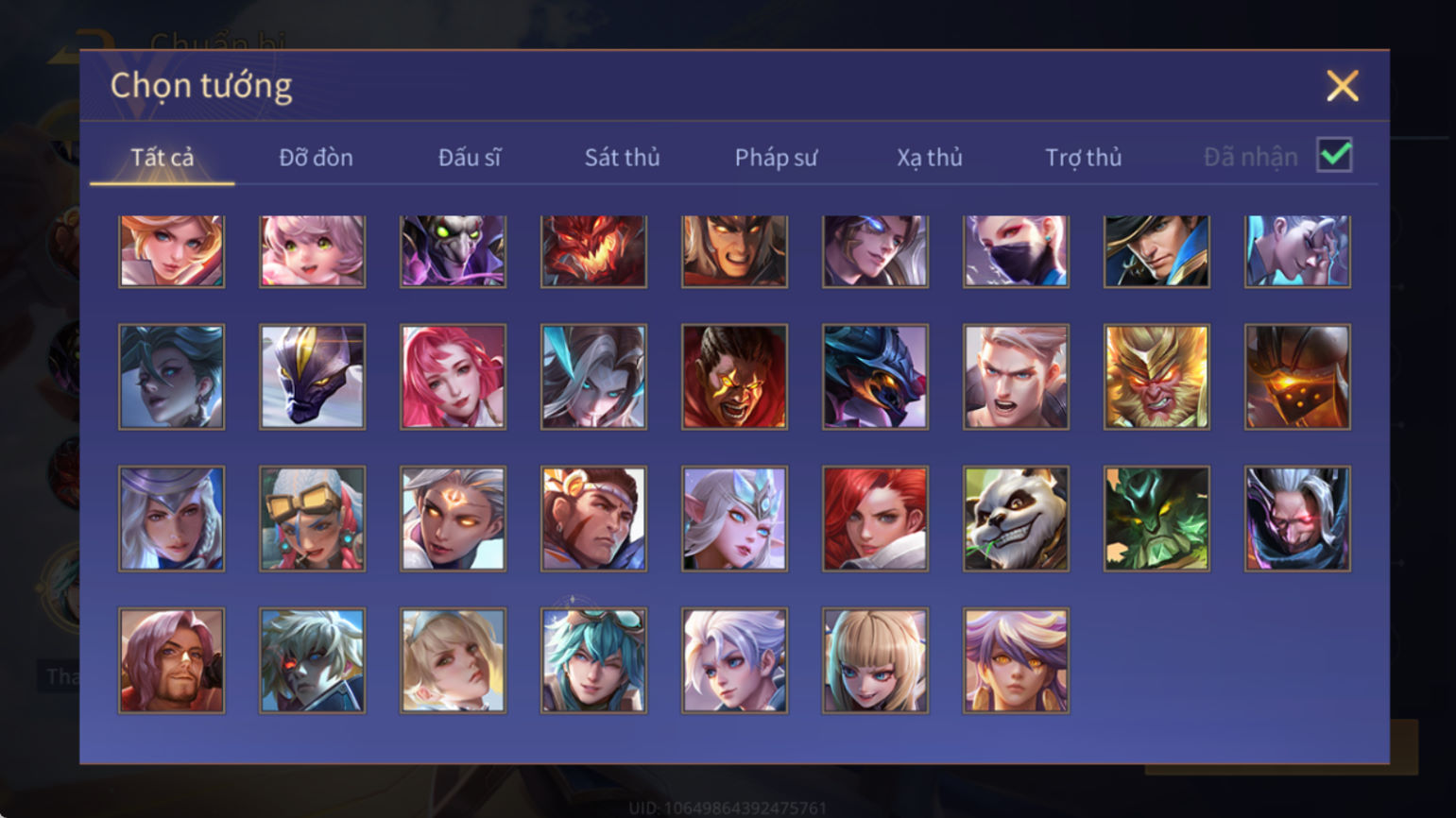Screen dimensions: 1456x818
Task: Choose the golden monkey king hero
Action: (x=1156, y=377)
